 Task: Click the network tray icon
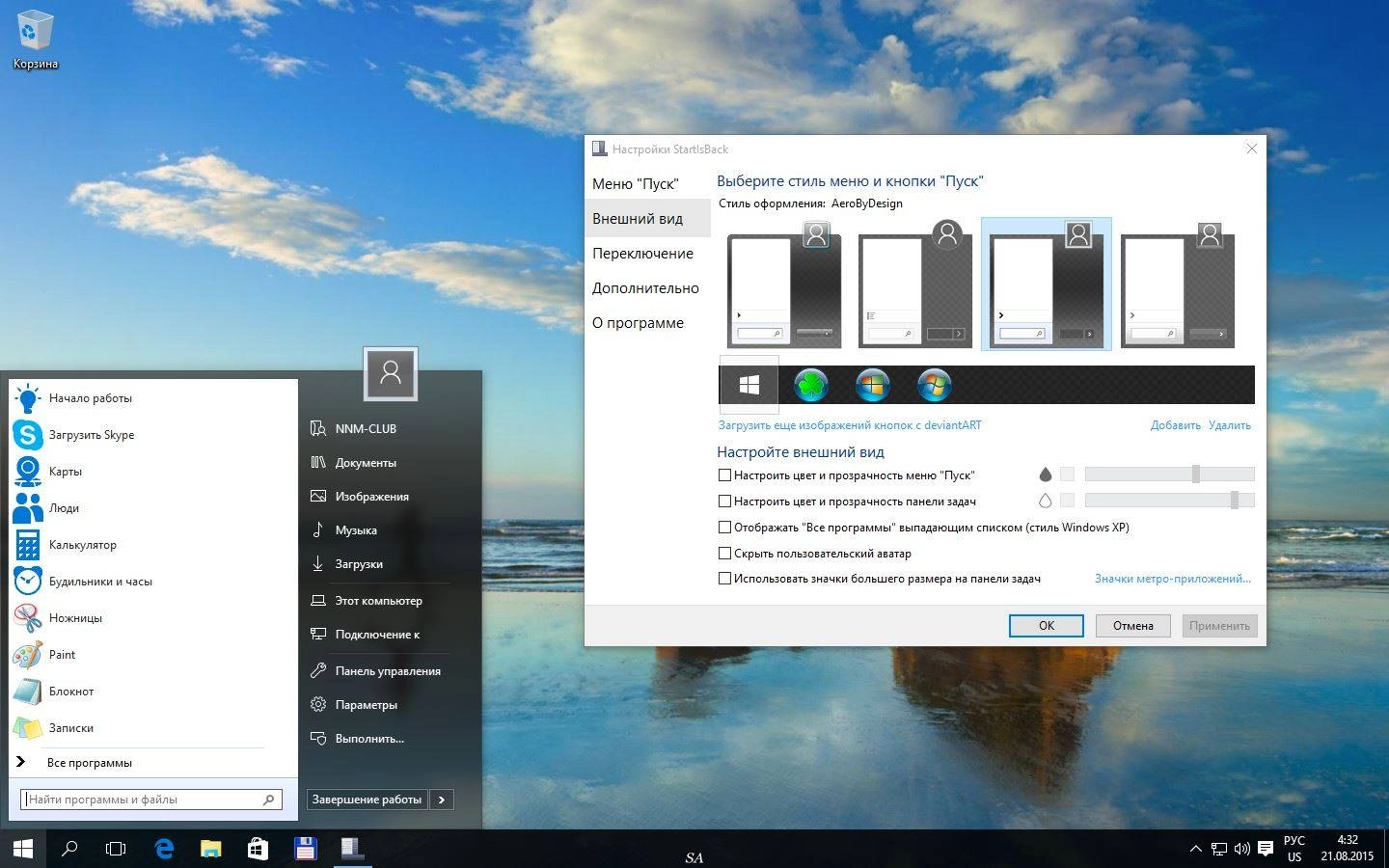(1219, 849)
